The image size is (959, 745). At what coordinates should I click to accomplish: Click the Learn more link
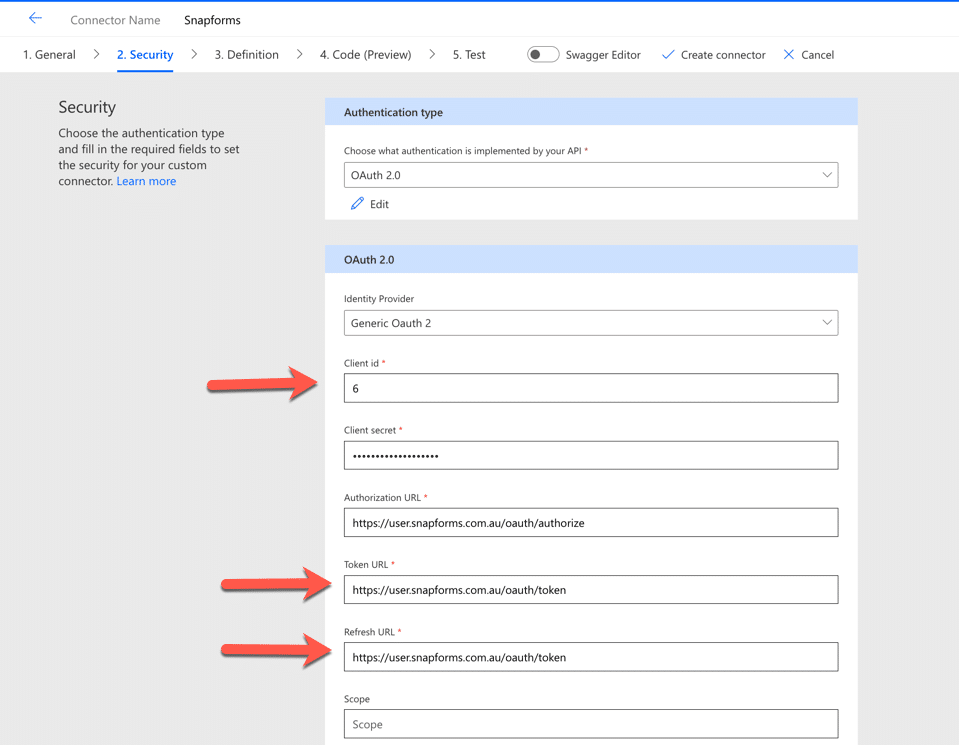pyautogui.click(x=146, y=181)
